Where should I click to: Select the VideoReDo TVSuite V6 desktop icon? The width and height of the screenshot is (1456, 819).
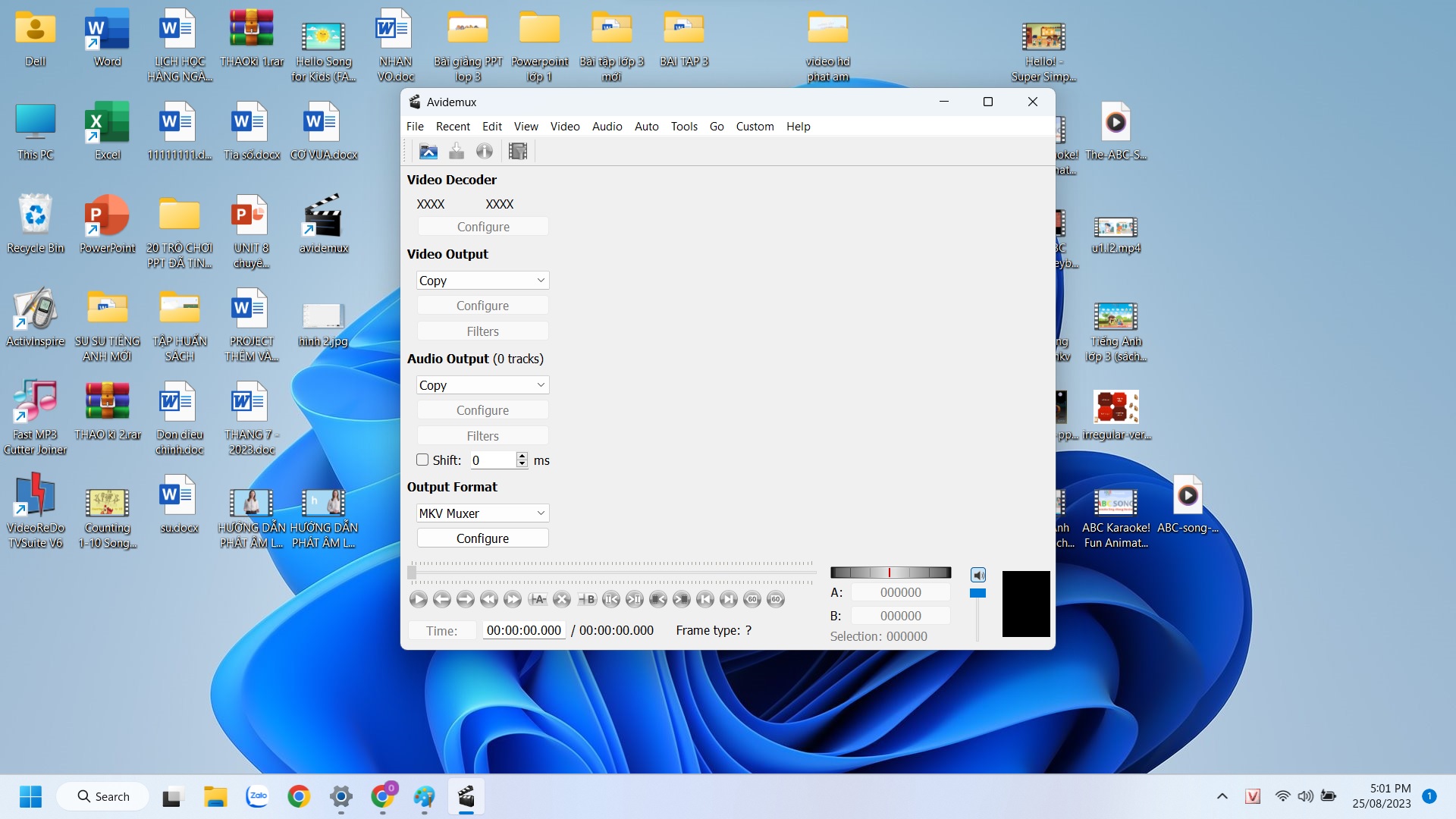pyautogui.click(x=35, y=510)
